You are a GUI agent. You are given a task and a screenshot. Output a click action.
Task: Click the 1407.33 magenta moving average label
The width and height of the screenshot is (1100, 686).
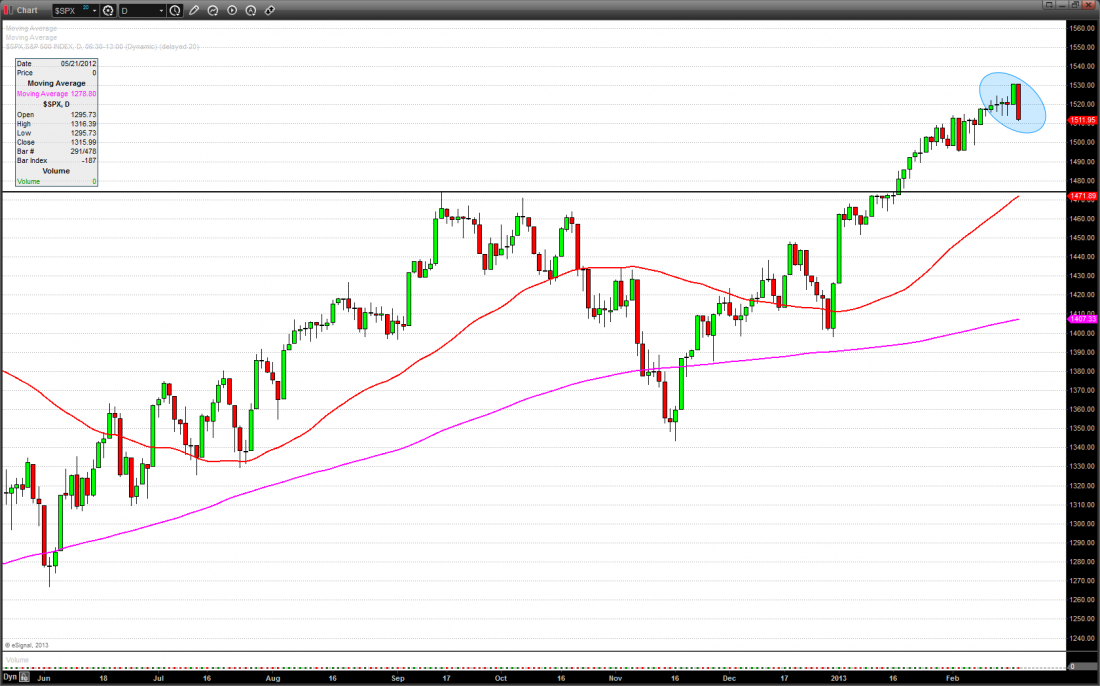pos(1083,318)
